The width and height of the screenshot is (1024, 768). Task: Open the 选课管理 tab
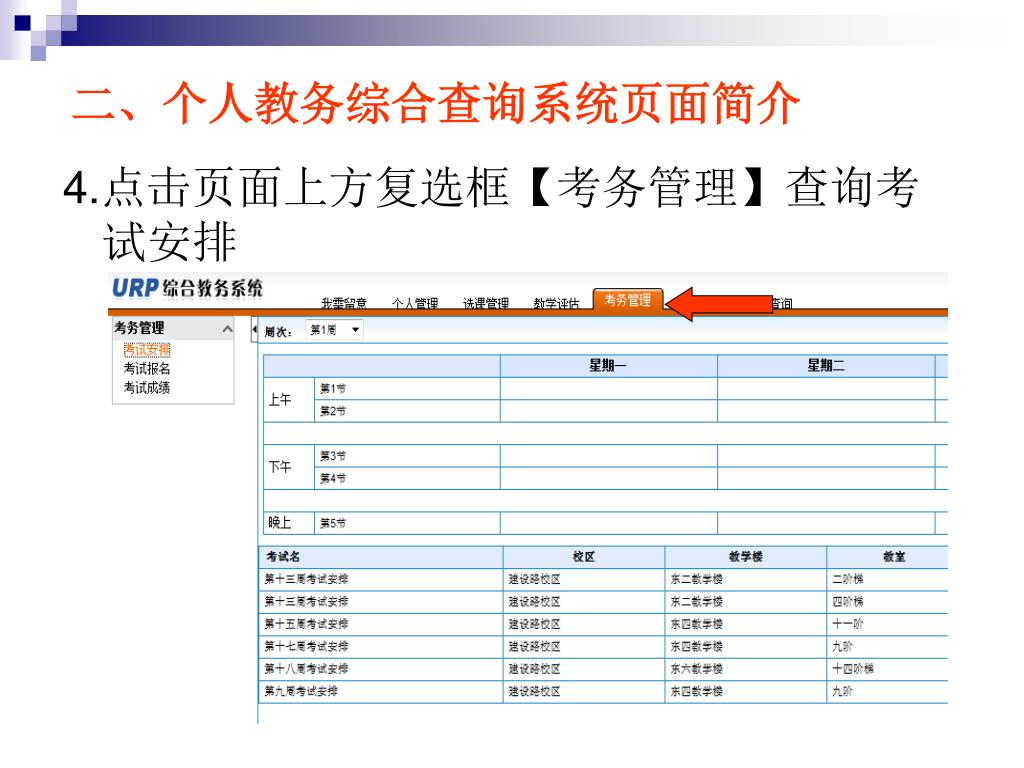click(x=486, y=303)
